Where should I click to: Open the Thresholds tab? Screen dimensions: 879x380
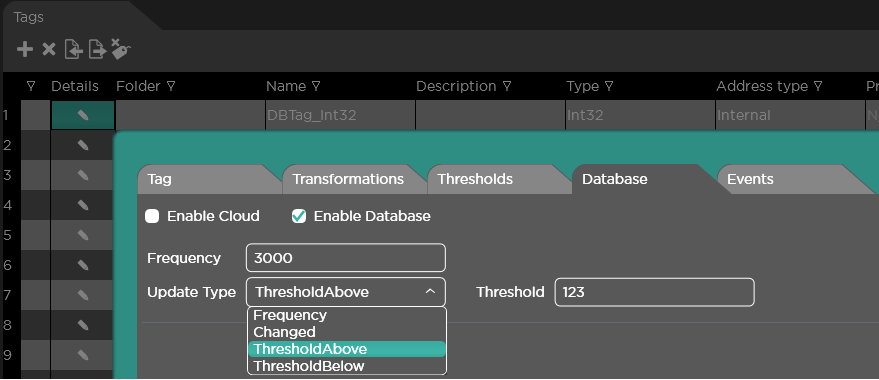498,179
